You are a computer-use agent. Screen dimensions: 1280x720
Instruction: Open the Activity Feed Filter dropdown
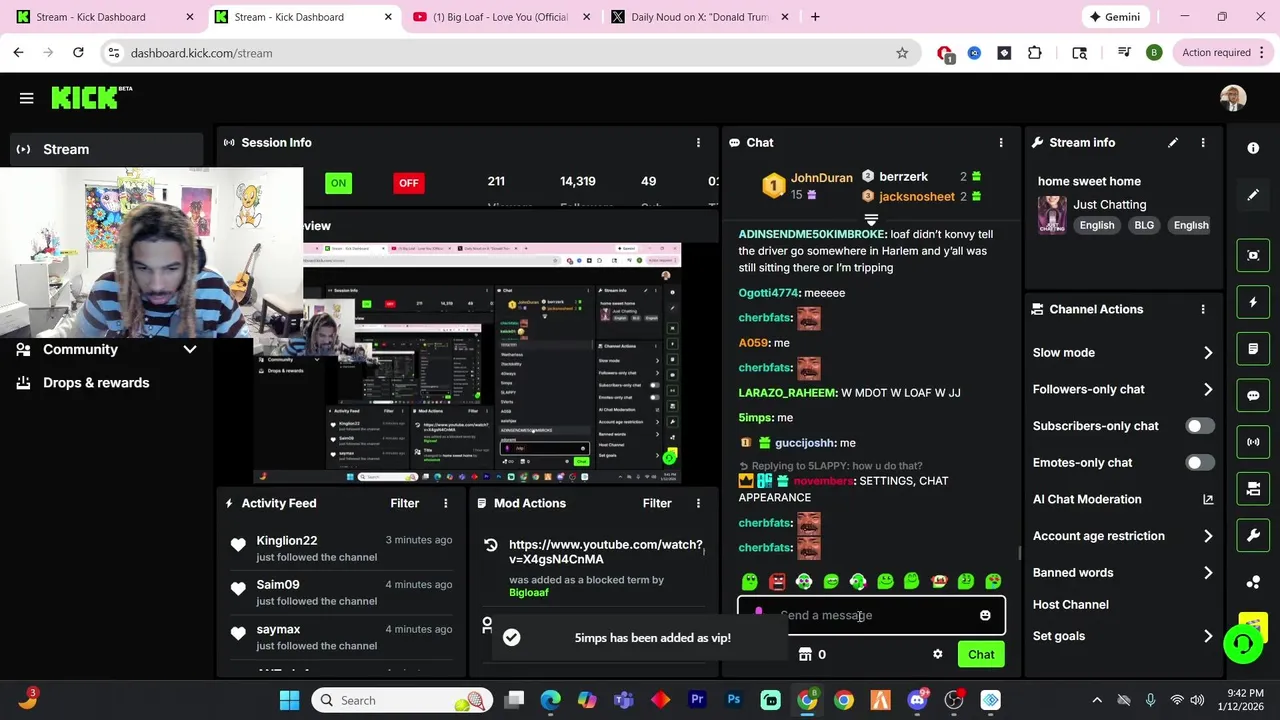404,503
